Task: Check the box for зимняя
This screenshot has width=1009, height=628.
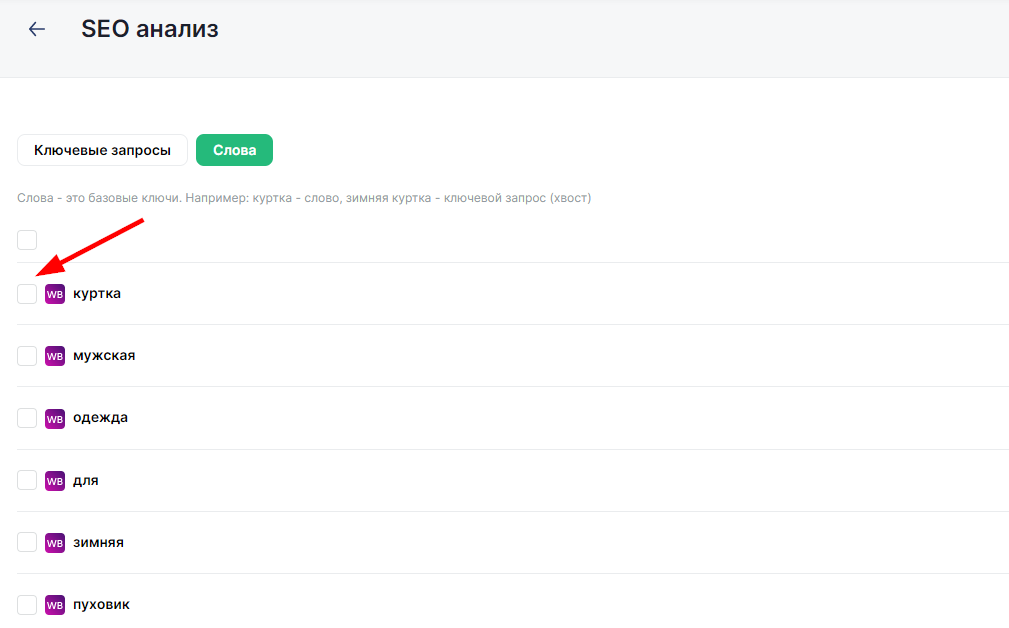Action: pos(27,542)
